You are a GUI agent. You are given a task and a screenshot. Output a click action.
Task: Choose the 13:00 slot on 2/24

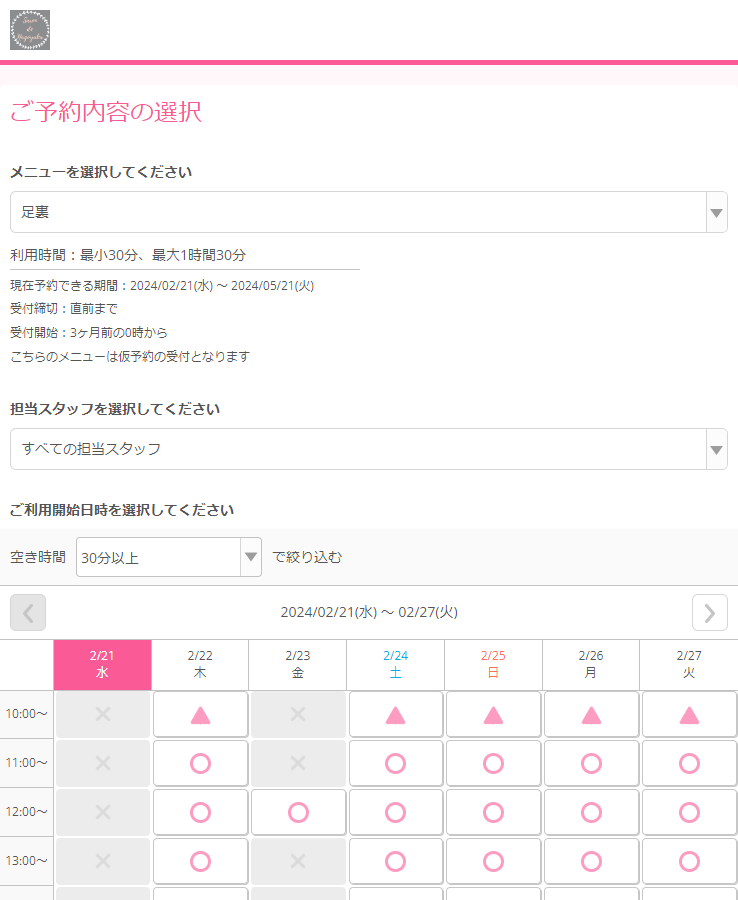click(x=396, y=861)
